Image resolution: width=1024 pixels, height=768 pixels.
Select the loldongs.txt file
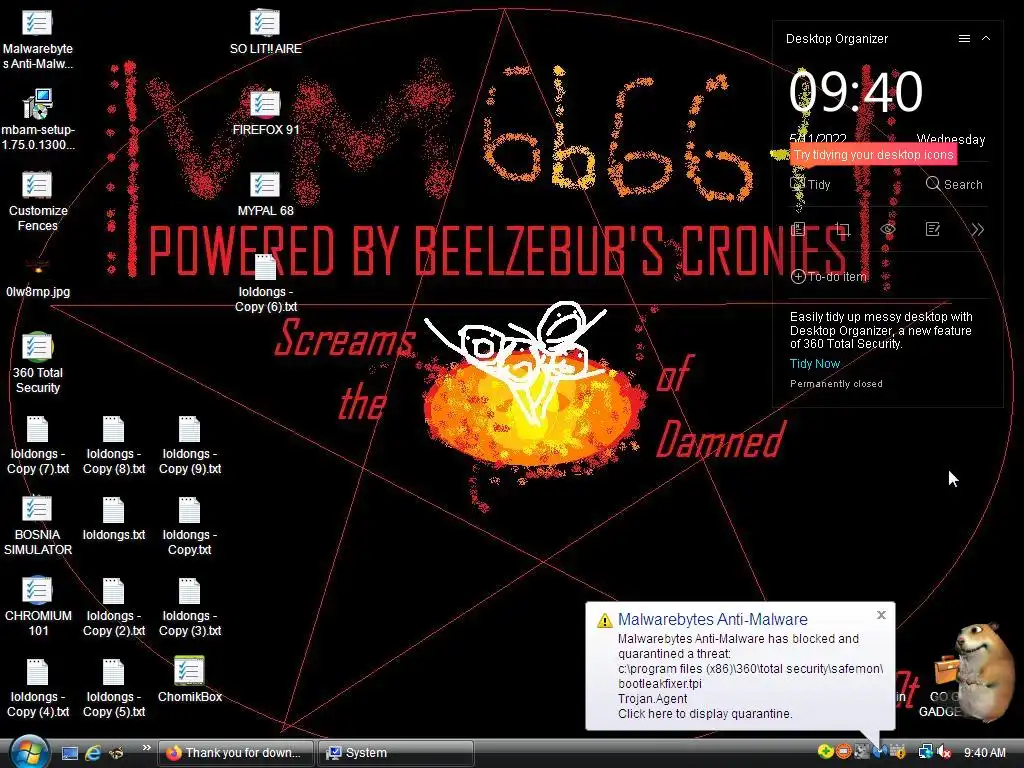coord(114,519)
